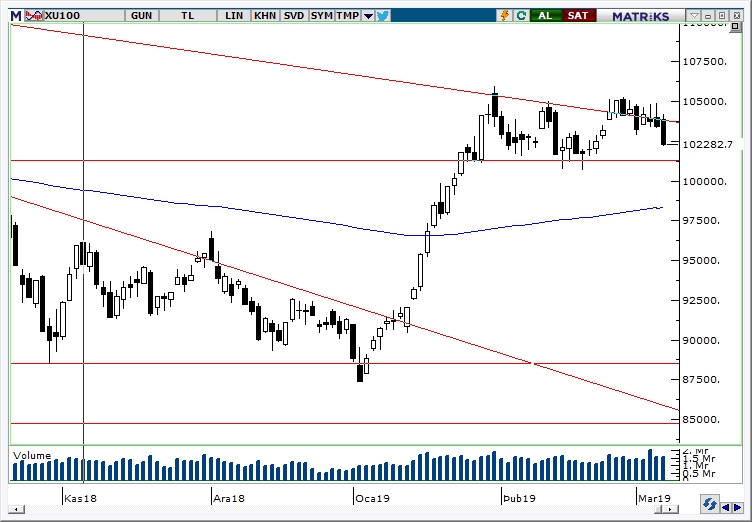Screen dimensions: 752x522
Task: Refresh chart with the green C icon
Action: point(521,16)
